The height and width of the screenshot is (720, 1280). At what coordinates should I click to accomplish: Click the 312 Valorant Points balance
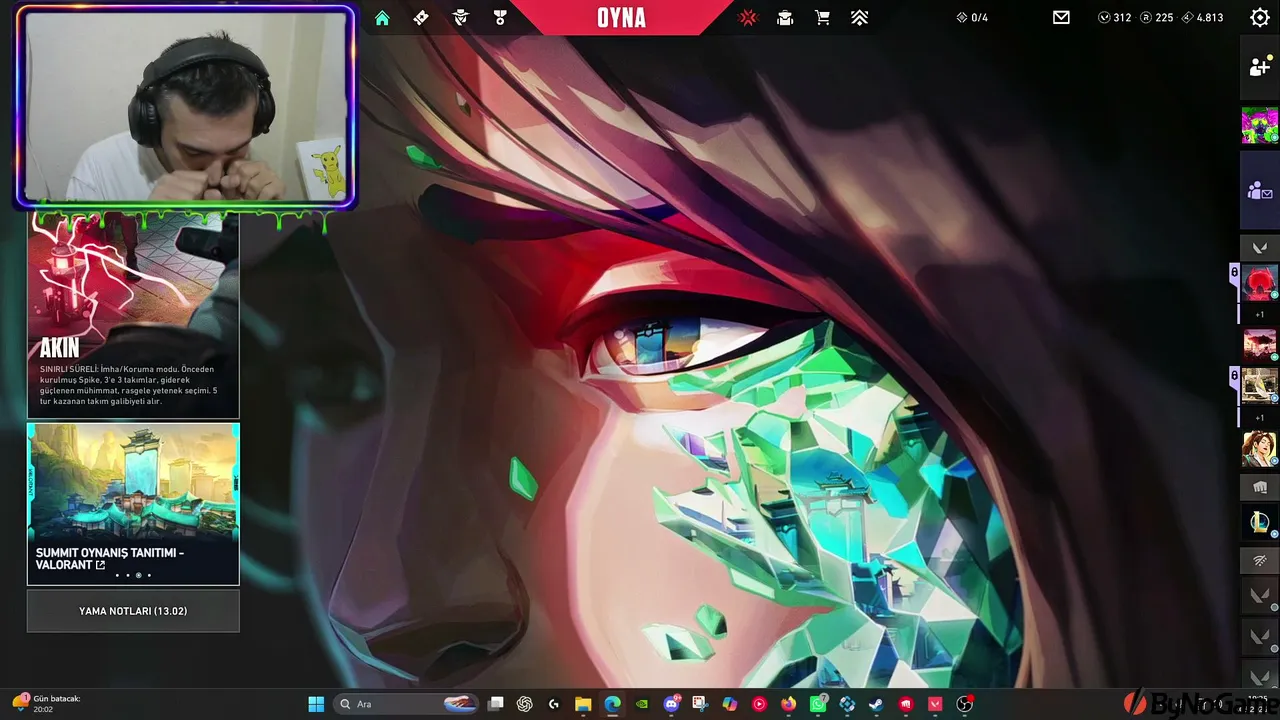[x=1114, y=17]
